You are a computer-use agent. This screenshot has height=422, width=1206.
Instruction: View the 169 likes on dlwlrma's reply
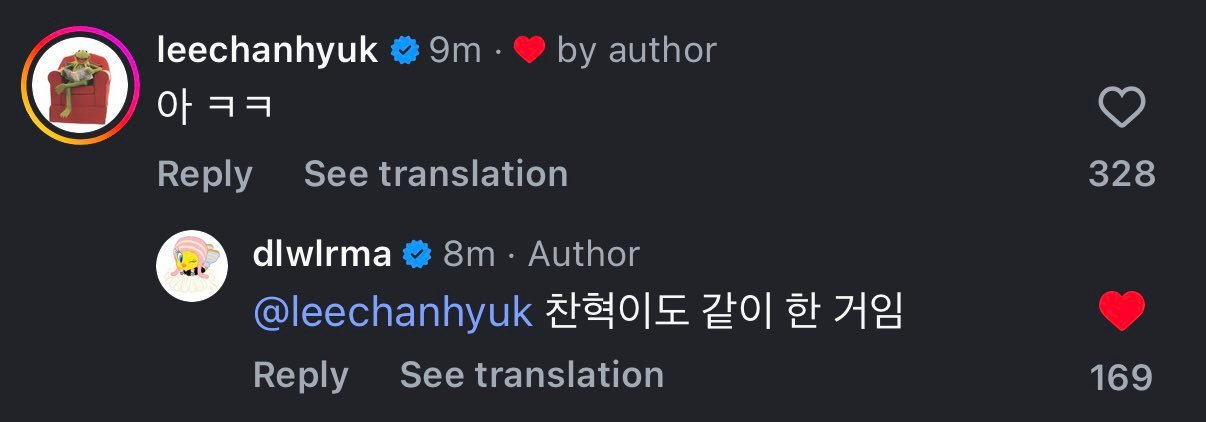[1121, 378]
